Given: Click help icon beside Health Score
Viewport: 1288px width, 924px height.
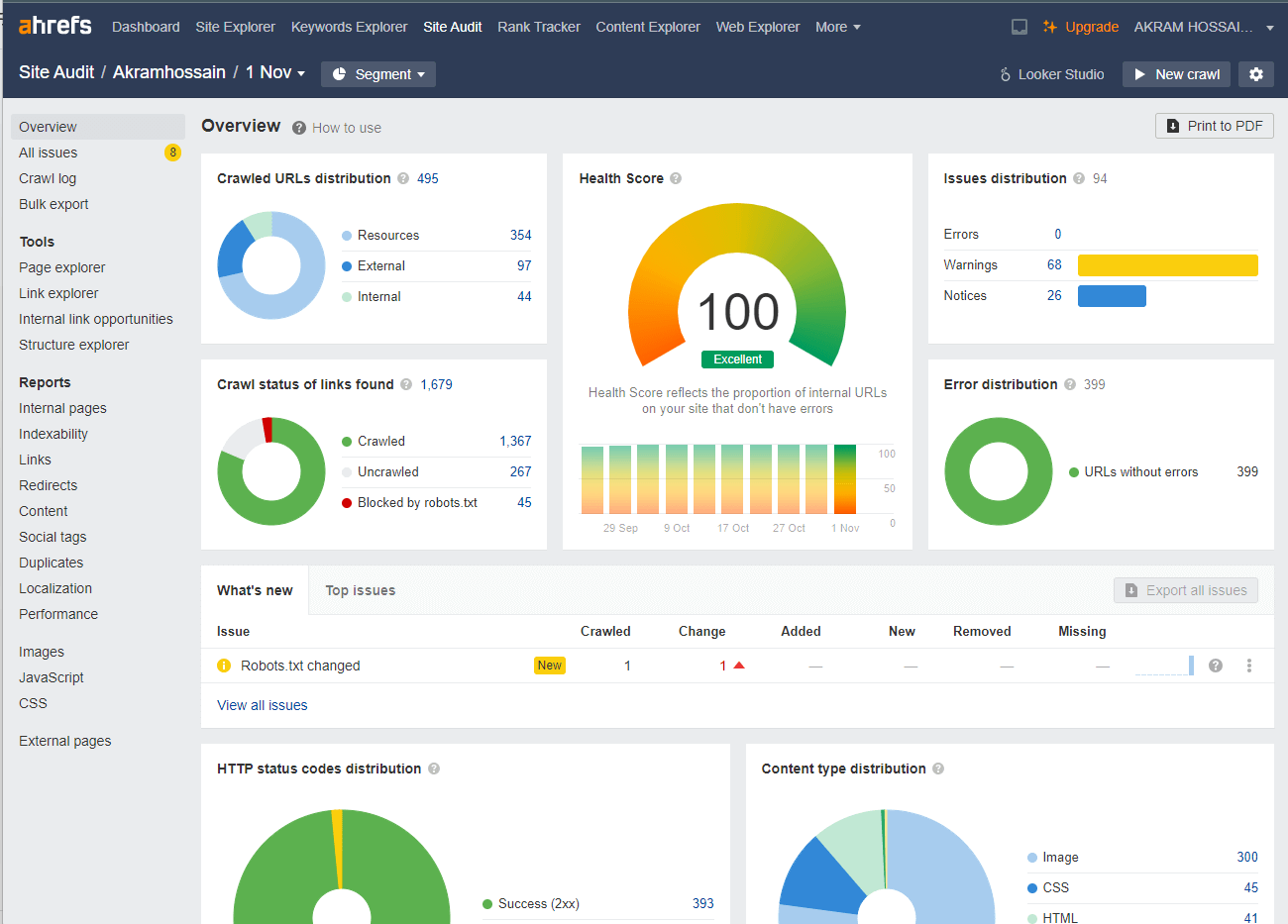Looking at the screenshot, I should click(x=676, y=178).
